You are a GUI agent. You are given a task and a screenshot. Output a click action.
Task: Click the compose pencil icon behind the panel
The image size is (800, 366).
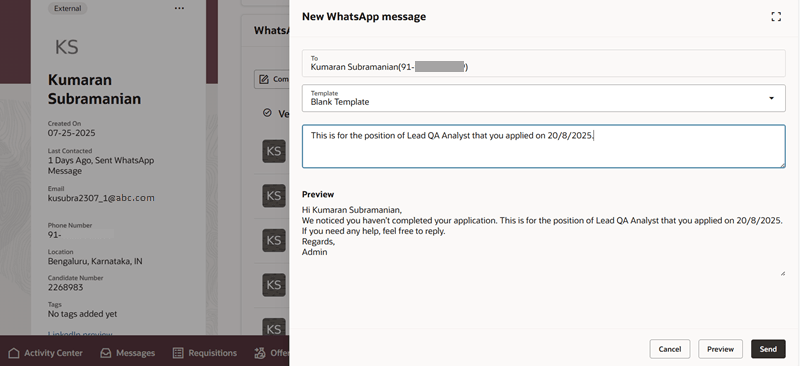tap(264, 79)
